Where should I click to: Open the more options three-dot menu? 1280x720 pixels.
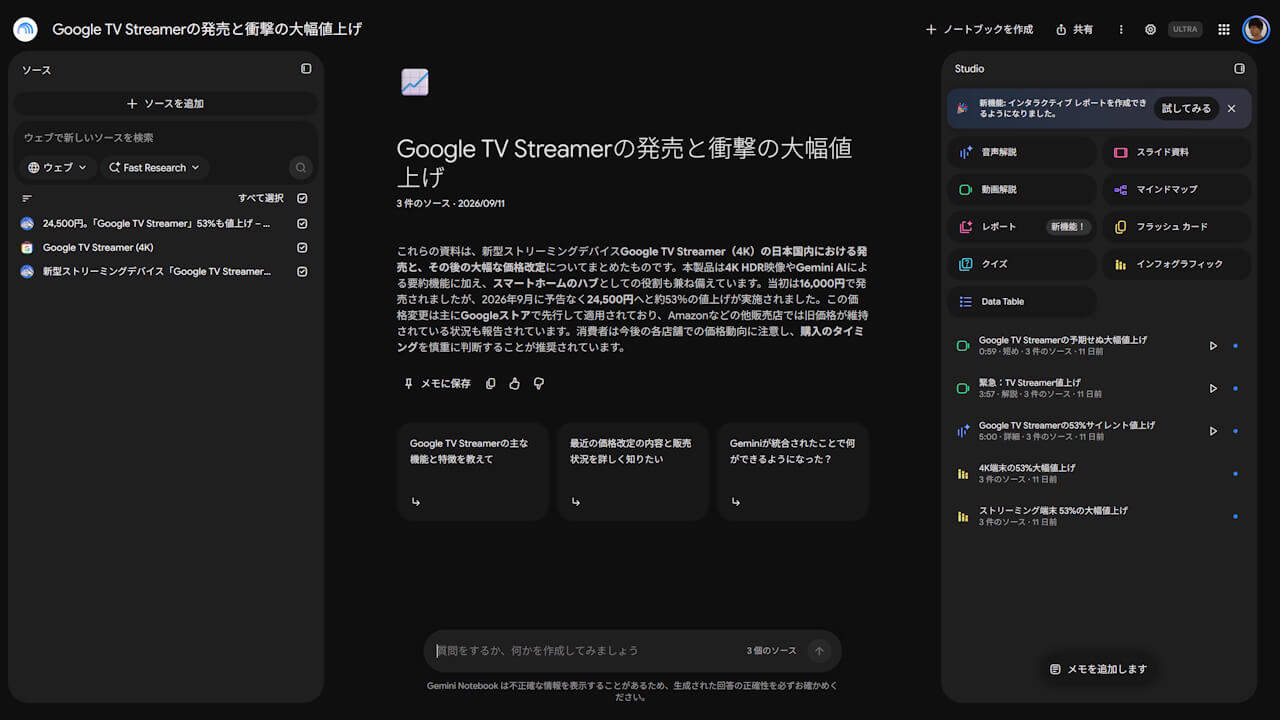[x=1121, y=30]
